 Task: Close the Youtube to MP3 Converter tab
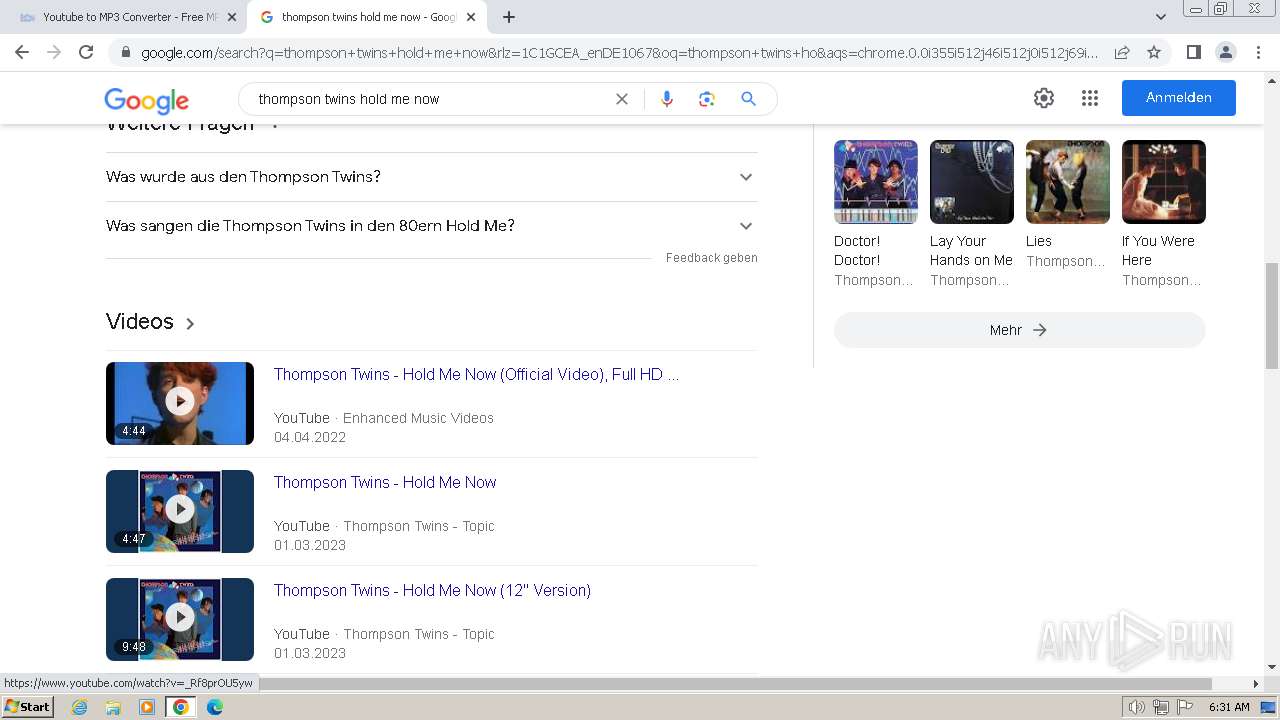[232, 17]
